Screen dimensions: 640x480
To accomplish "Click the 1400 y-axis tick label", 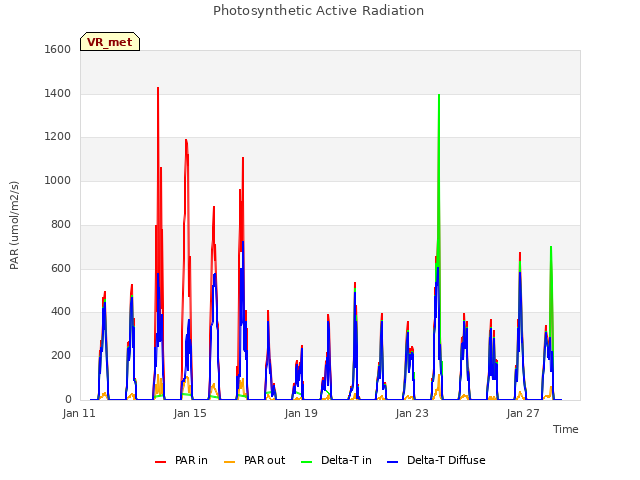I will 58,93.
